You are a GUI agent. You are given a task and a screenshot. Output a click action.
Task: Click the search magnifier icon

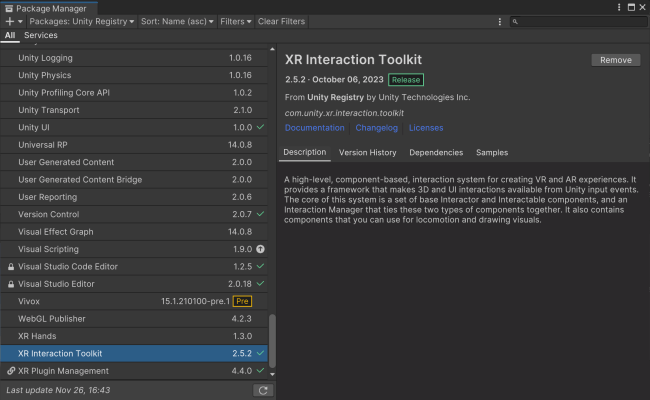tap(515, 22)
